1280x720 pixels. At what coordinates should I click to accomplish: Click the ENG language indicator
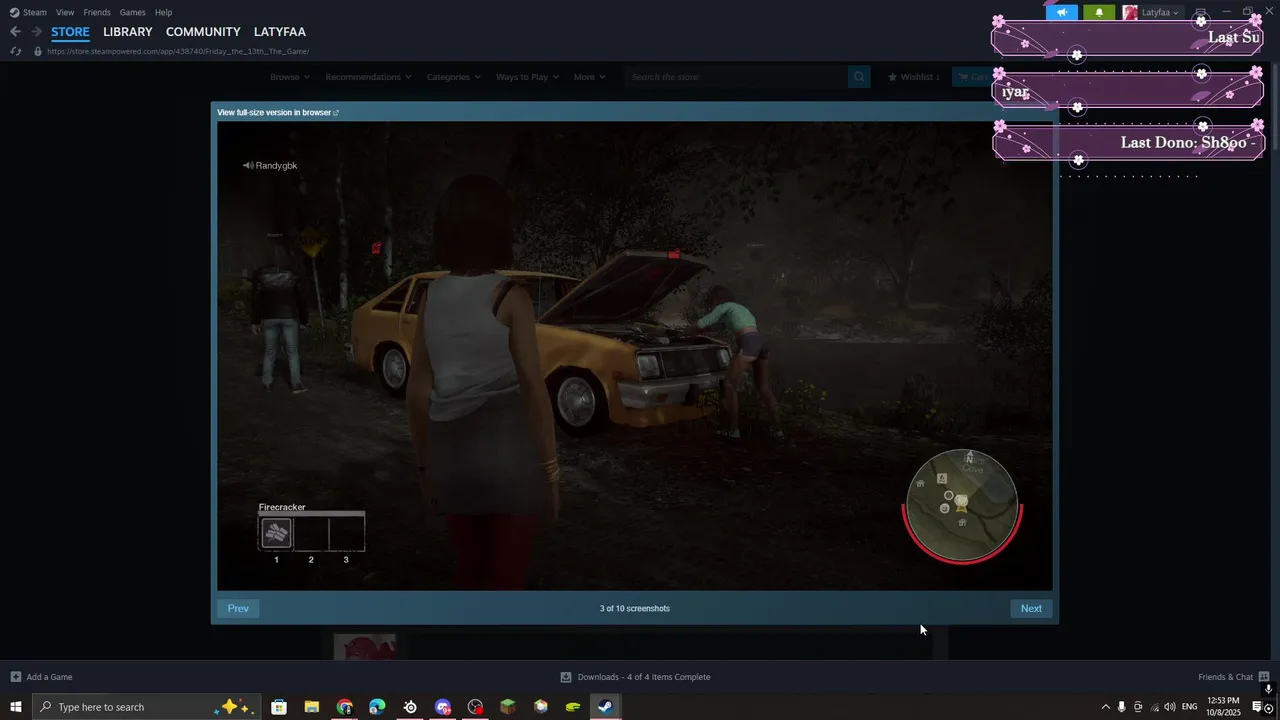[x=1189, y=707]
